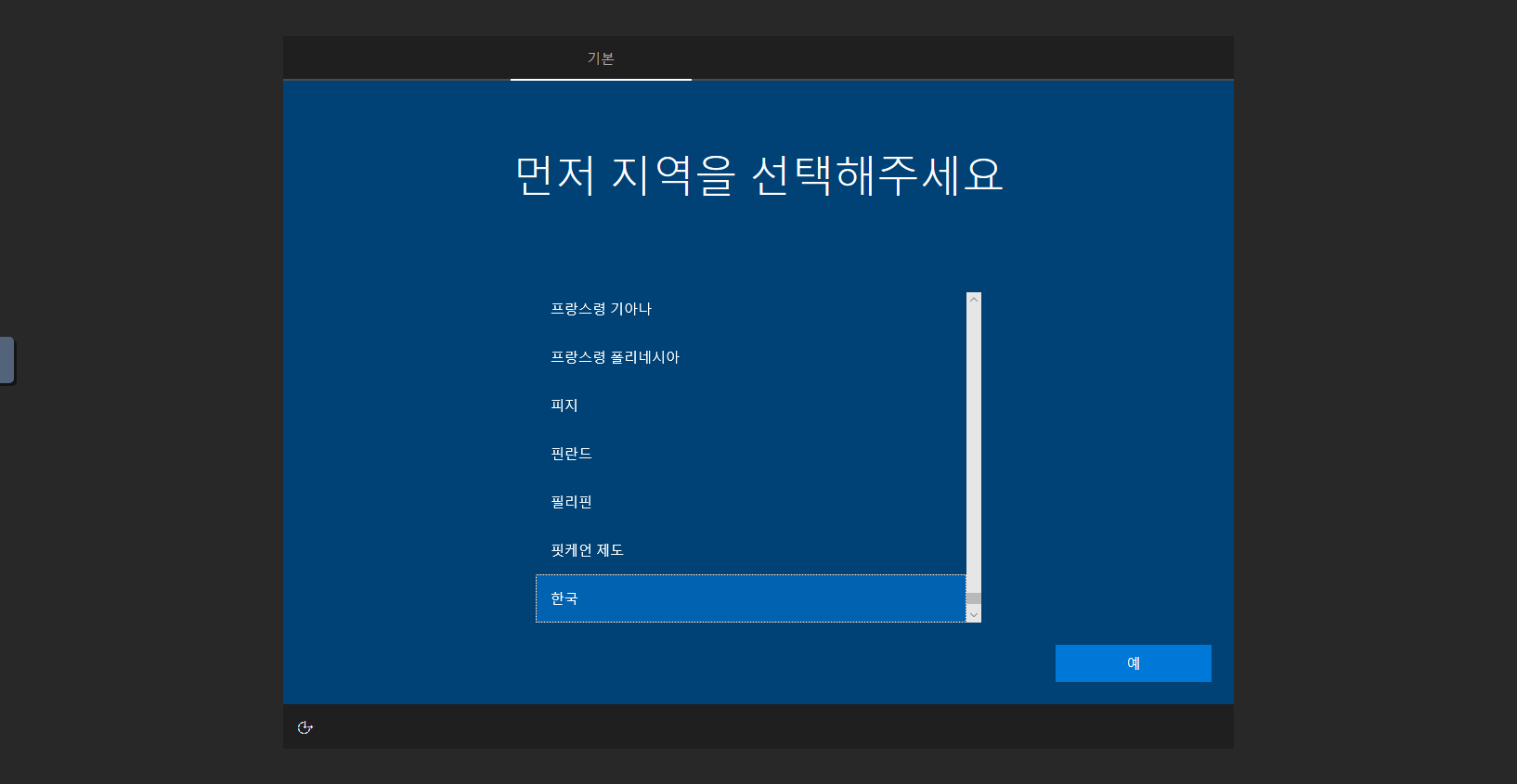Click the scrollbar down arrow in region list
This screenshot has height=784, width=1517.
(x=974, y=615)
